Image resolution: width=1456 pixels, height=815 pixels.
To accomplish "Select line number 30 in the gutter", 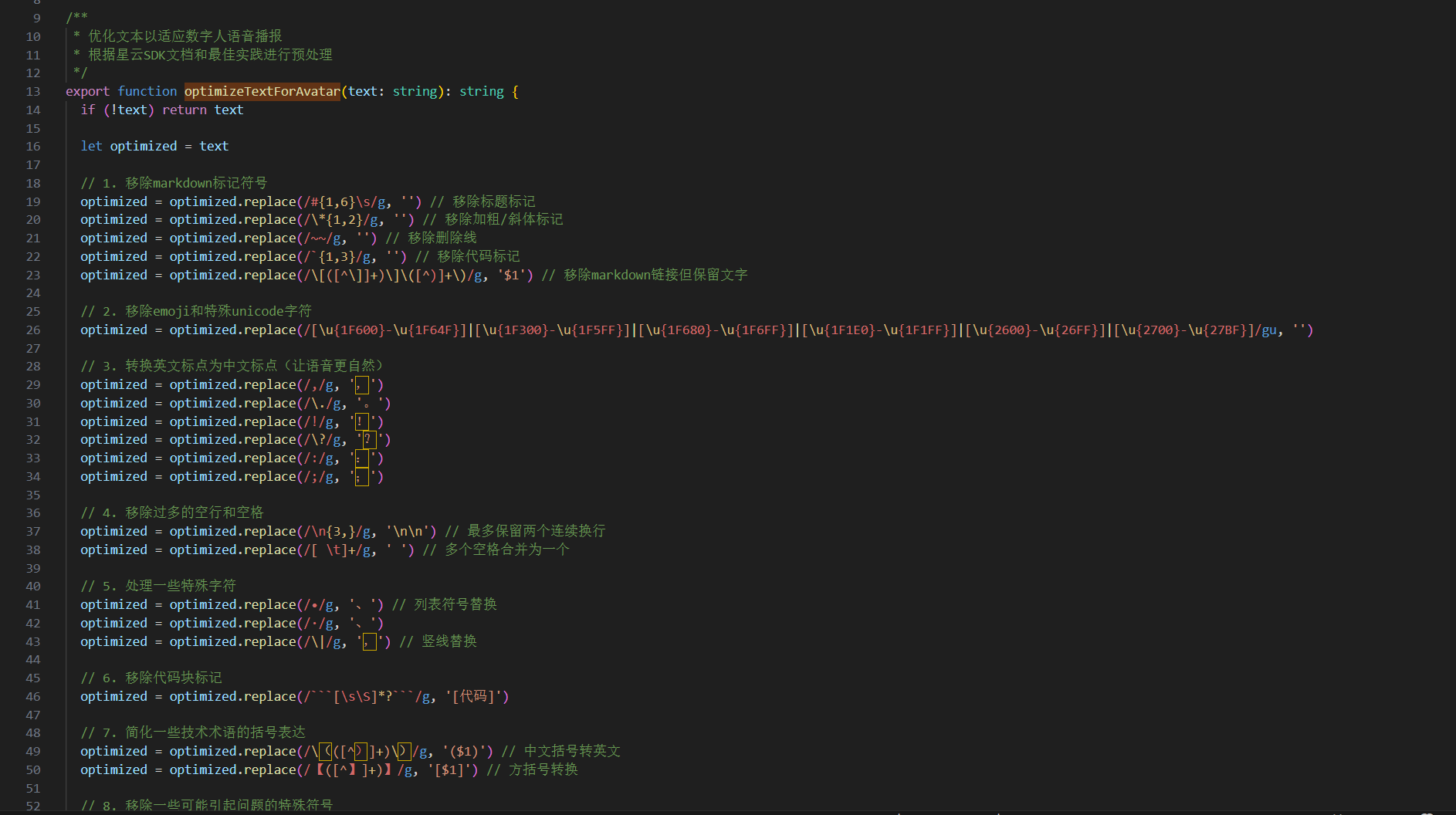I will pos(33,403).
